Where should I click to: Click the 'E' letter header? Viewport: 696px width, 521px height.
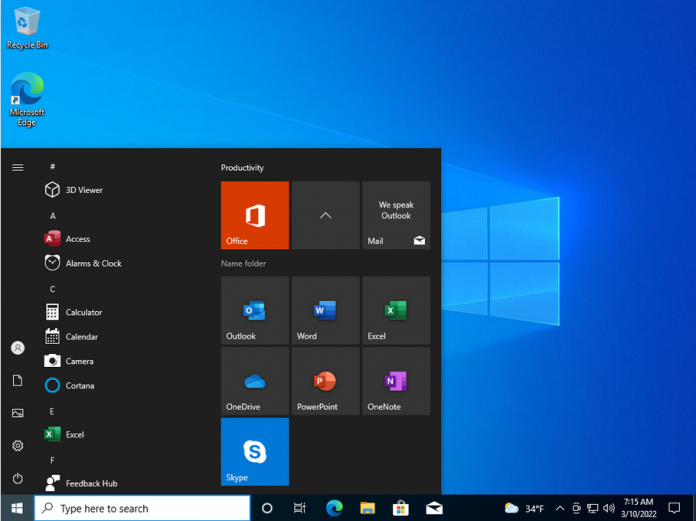pyautogui.click(x=52, y=411)
